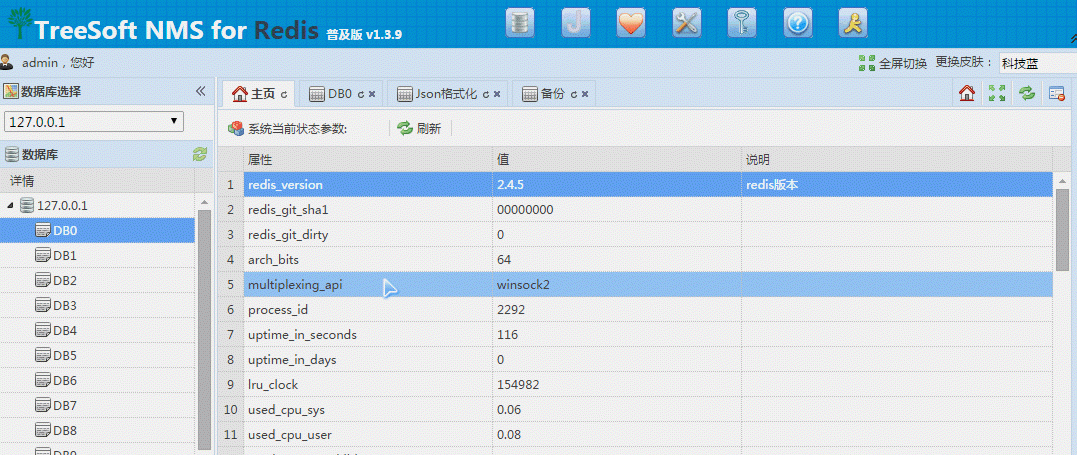Screen dimensions: 1077x455
Task: Open the 更换皮肤 skin dropdown (科技蓝)
Action: [1038, 63]
